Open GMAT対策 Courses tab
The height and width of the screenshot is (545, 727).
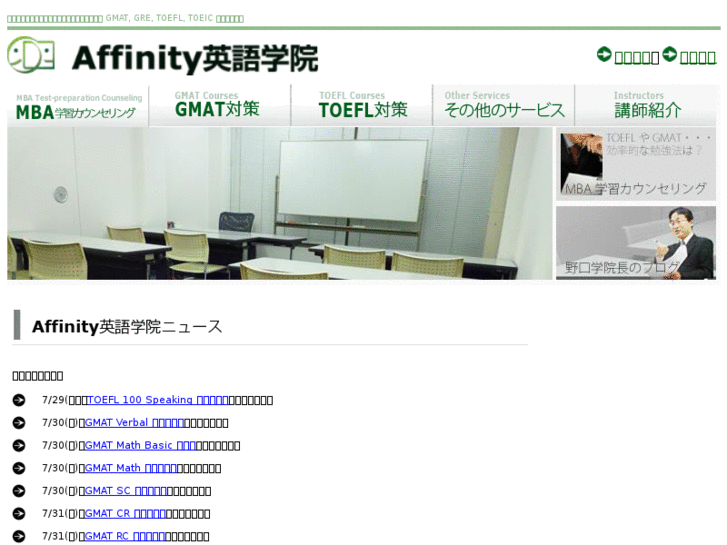tap(220, 106)
